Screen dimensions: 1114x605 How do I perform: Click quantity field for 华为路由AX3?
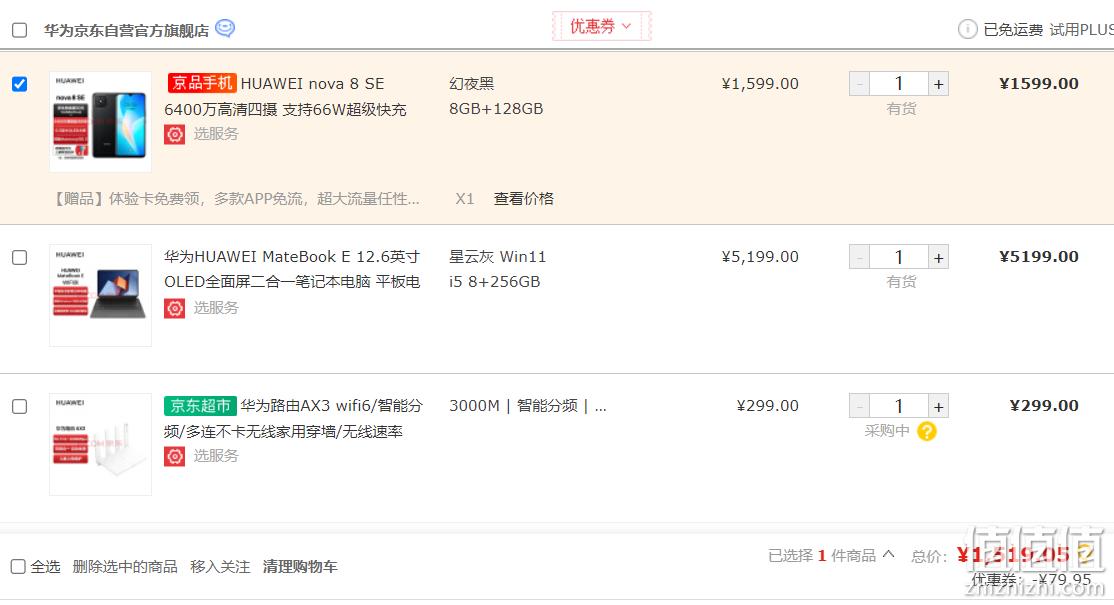(x=899, y=406)
